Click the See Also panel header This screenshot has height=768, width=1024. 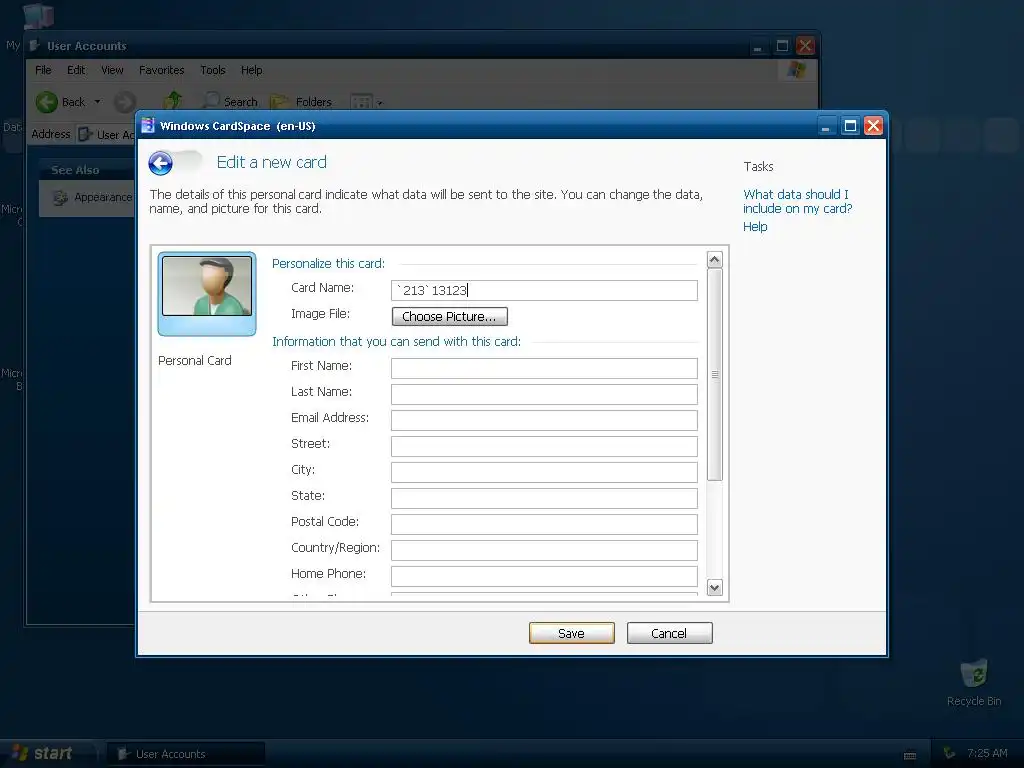pos(86,170)
